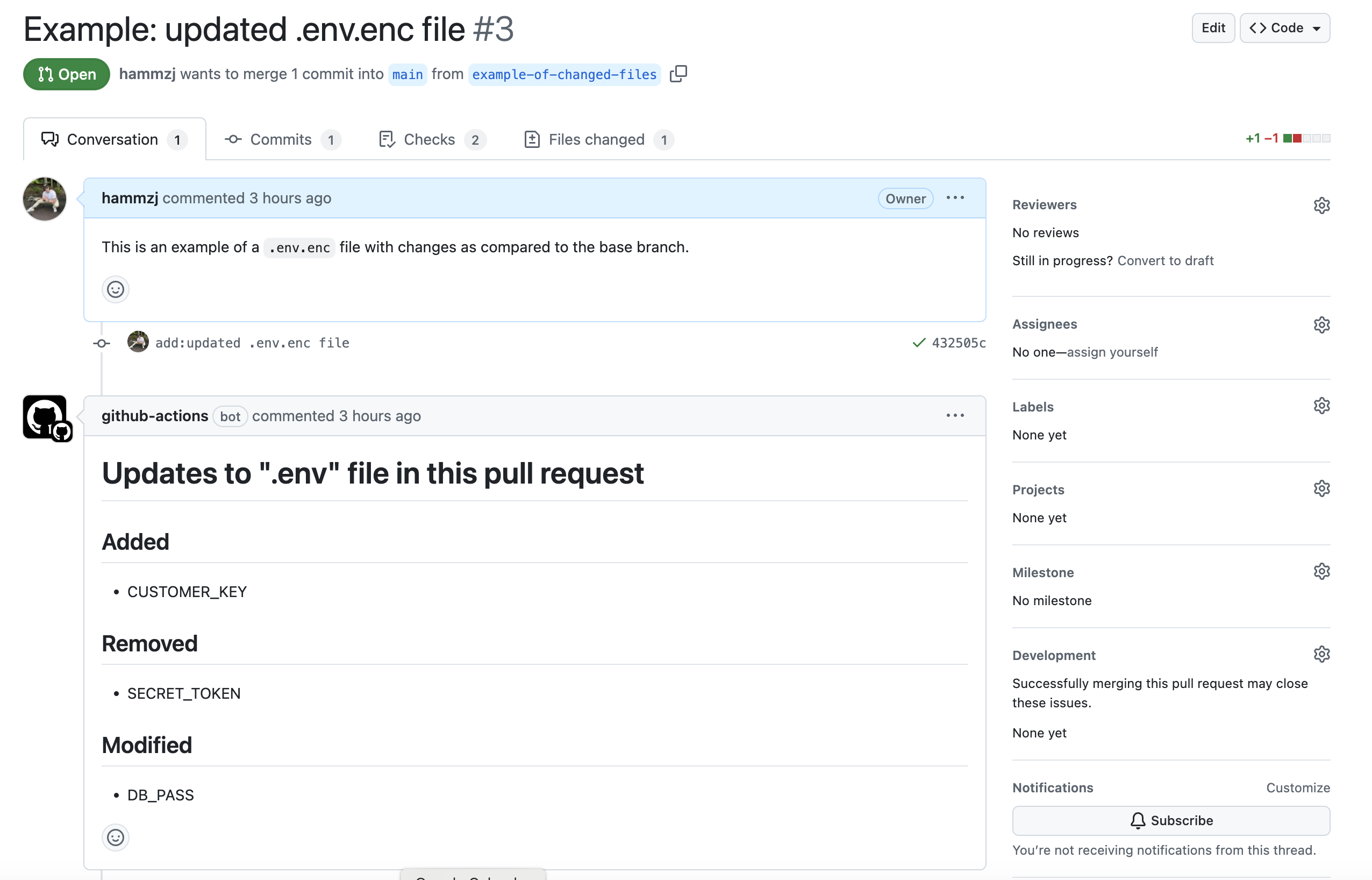Click the +1 −1 diffstat indicator

pos(1288,138)
